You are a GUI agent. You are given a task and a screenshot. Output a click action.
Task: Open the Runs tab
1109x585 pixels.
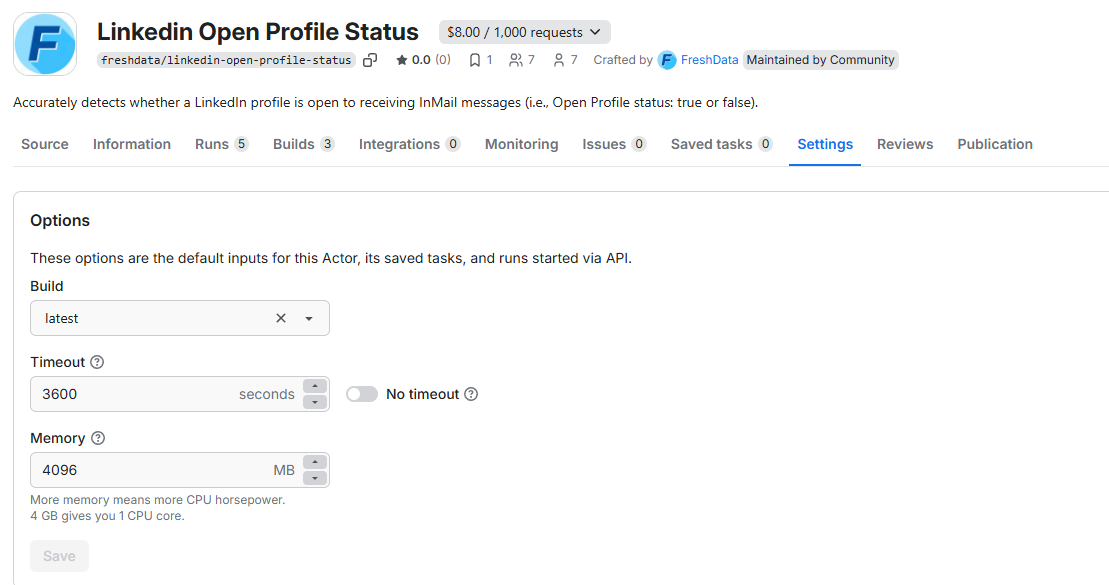pyautogui.click(x=221, y=144)
